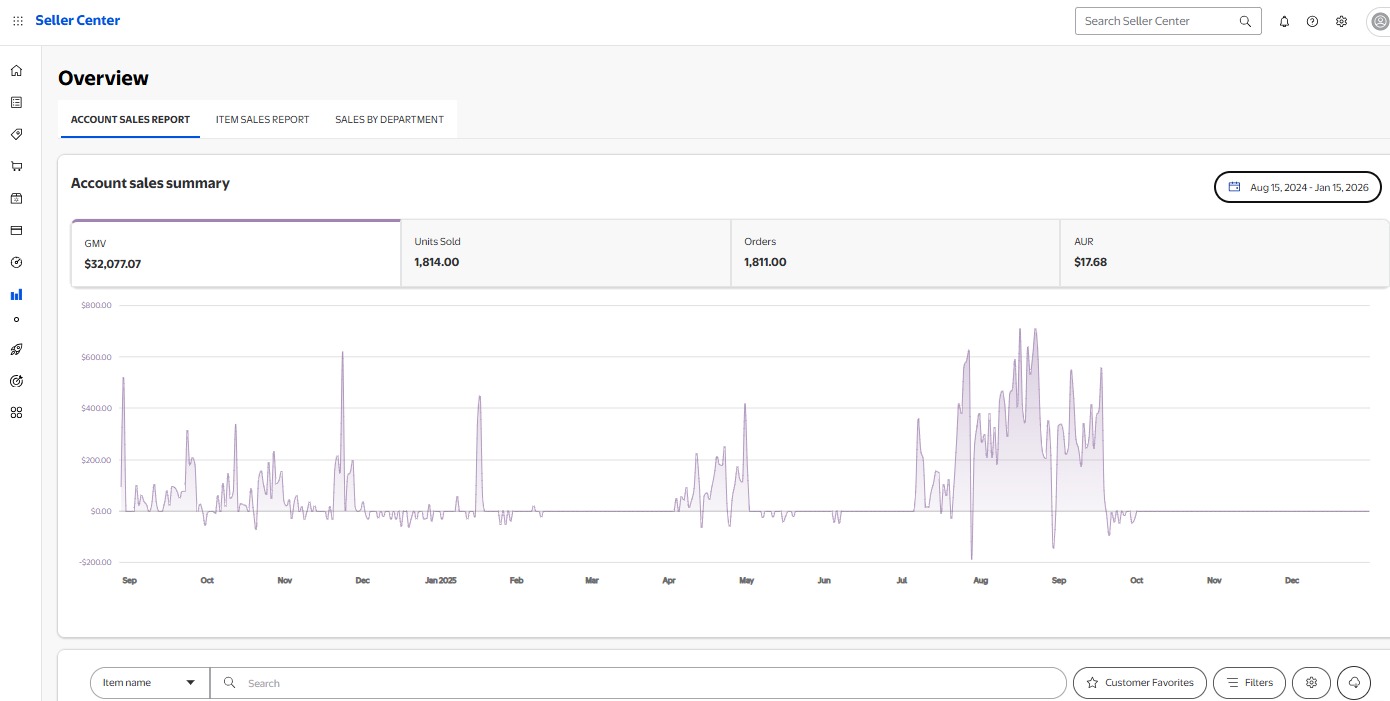Viewport: 1390px width, 701px height.
Task: Select the AUR metric card
Action: [x=1223, y=253]
